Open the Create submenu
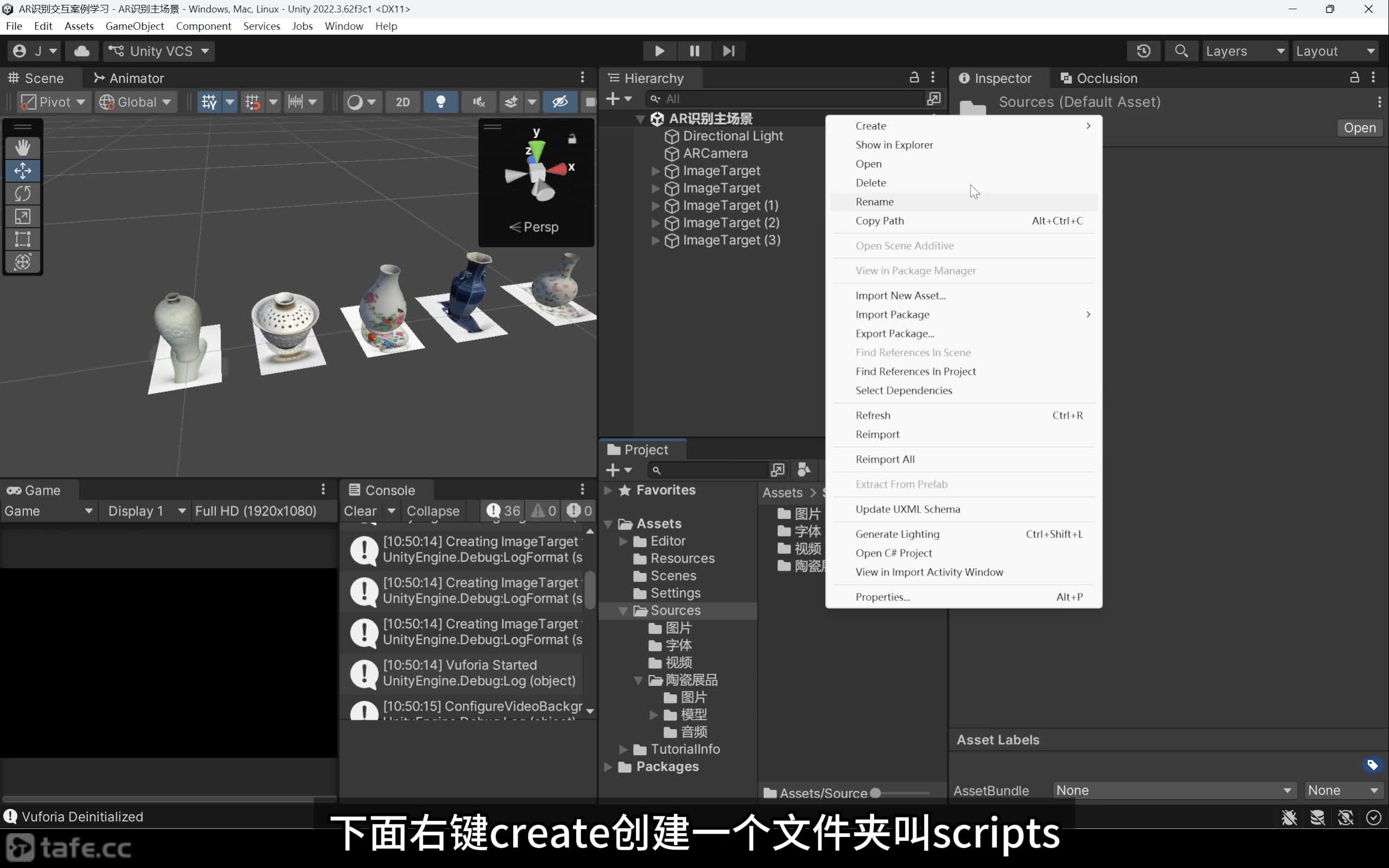This screenshot has height=868, width=1389. pos(964,126)
